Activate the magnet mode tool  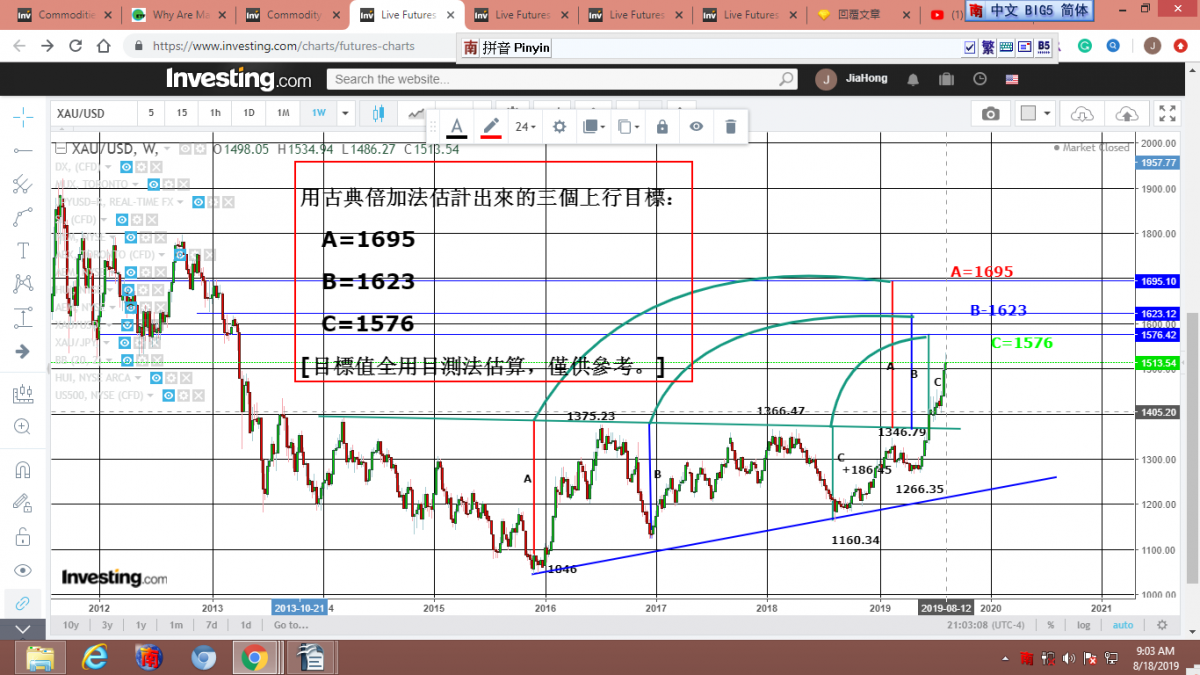(x=22, y=469)
